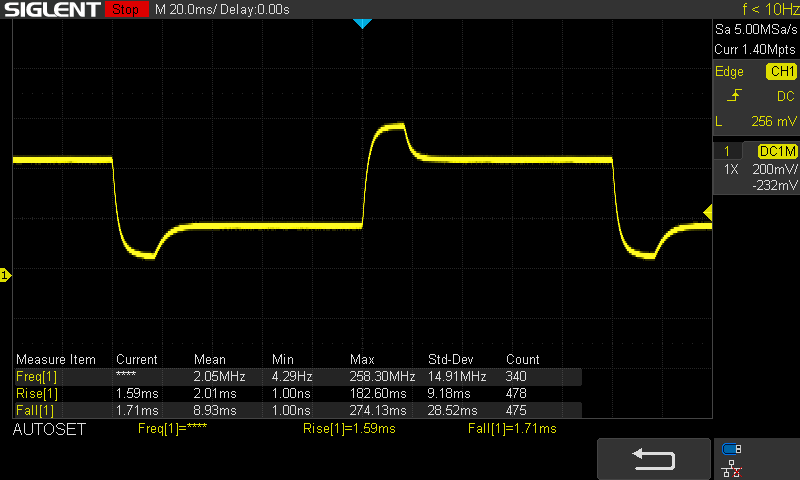Click the 1X probe attenuation label
This screenshot has width=800, height=480.
click(x=731, y=169)
